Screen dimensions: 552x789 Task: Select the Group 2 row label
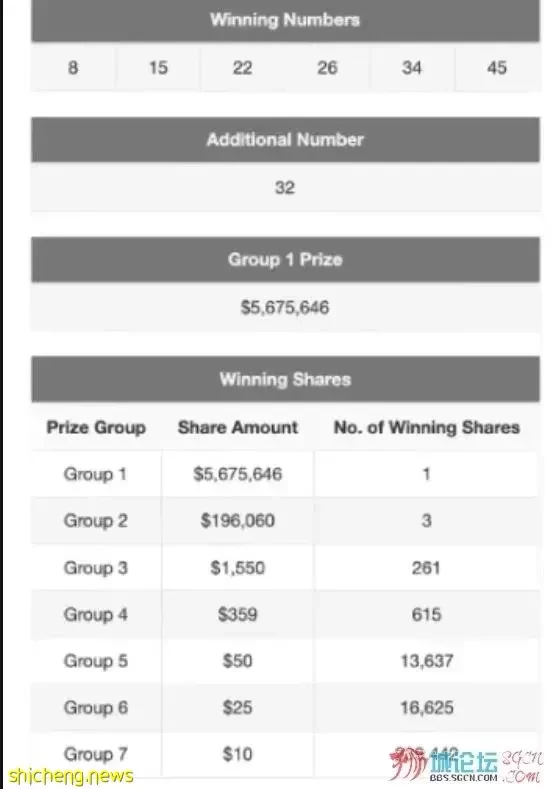point(96,520)
